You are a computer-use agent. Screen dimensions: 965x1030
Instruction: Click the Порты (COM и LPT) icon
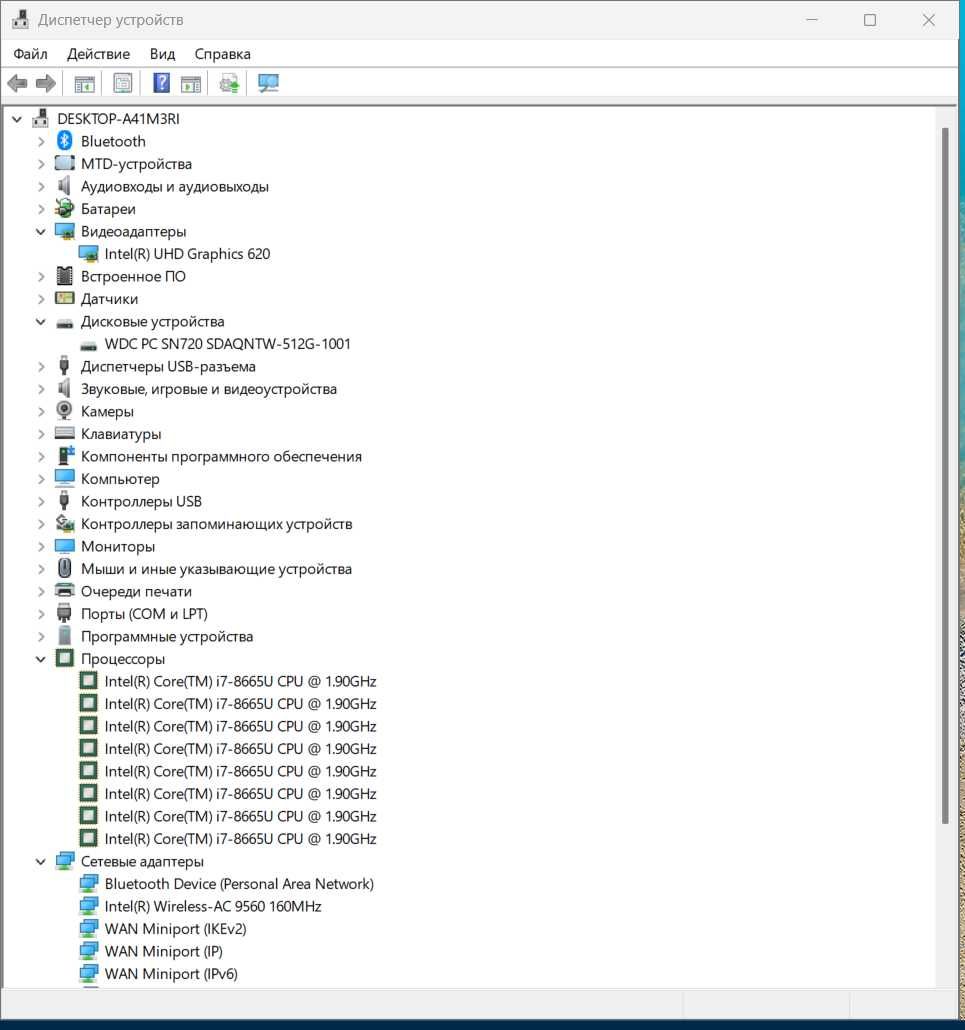coord(64,613)
